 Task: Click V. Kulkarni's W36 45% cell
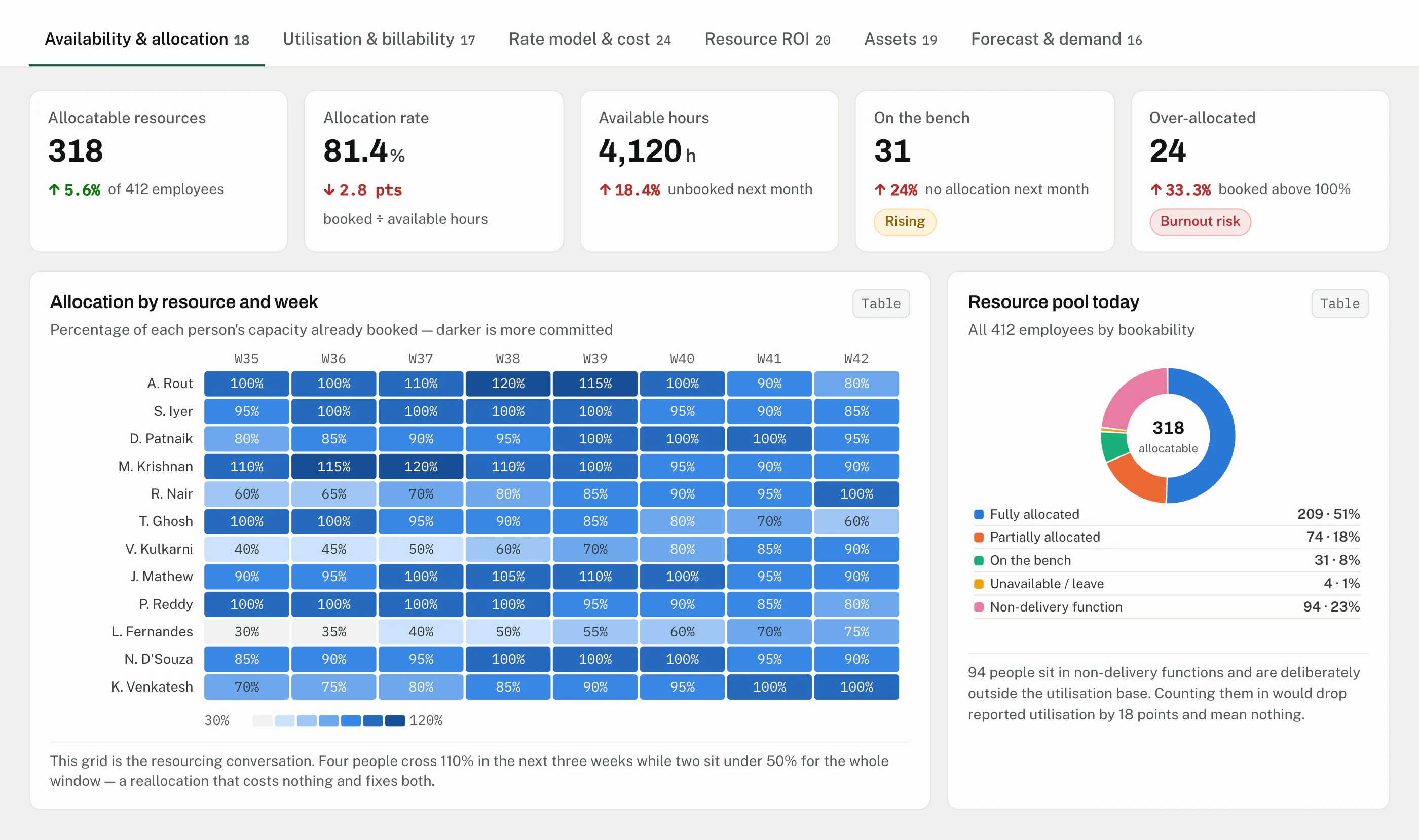click(333, 549)
